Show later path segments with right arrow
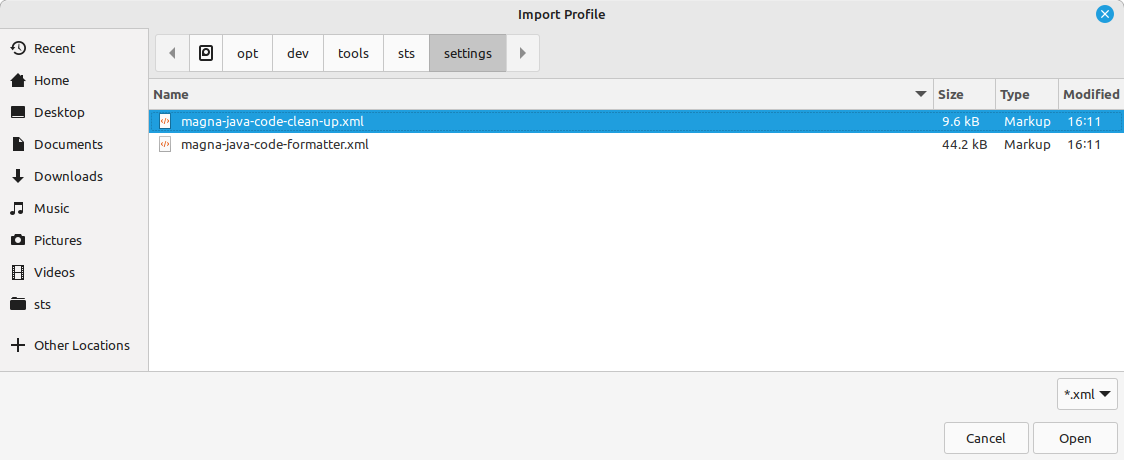 coord(523,53)
